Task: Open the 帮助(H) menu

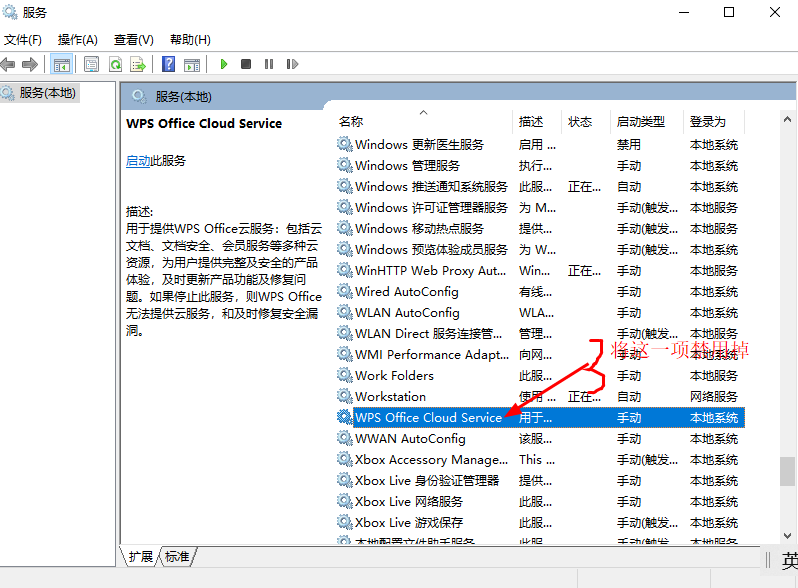Action: click(x=190, y=40)
